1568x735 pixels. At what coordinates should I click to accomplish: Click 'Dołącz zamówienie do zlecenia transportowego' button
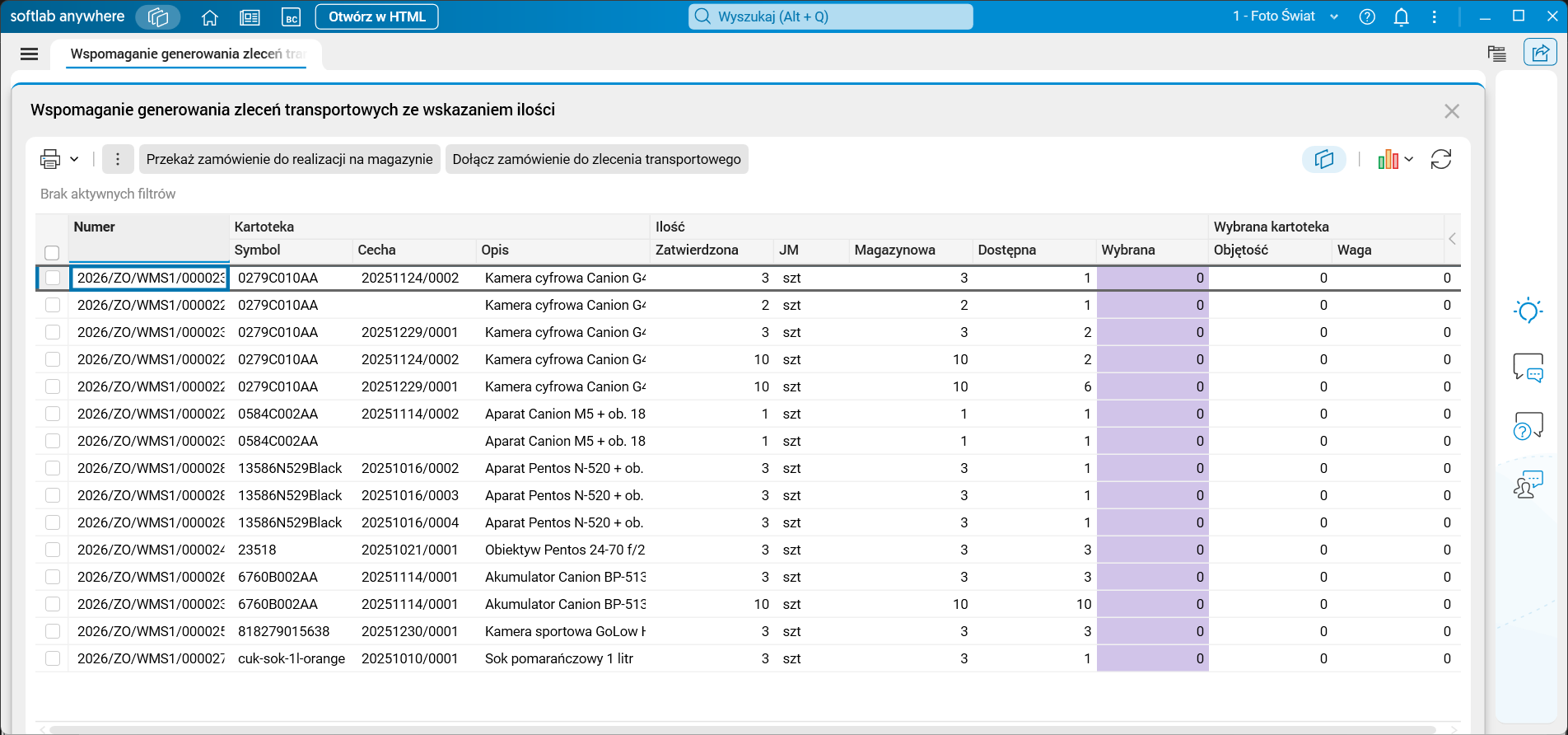coord(596,159)
